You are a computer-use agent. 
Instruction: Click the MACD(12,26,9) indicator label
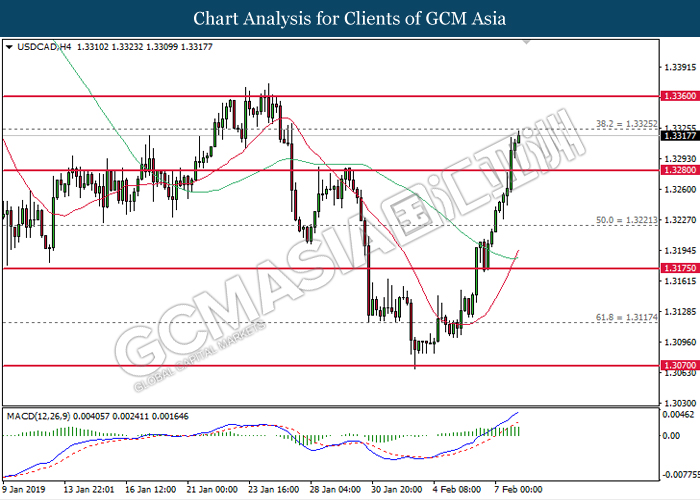pyautogui.click(x=38, y=417)
